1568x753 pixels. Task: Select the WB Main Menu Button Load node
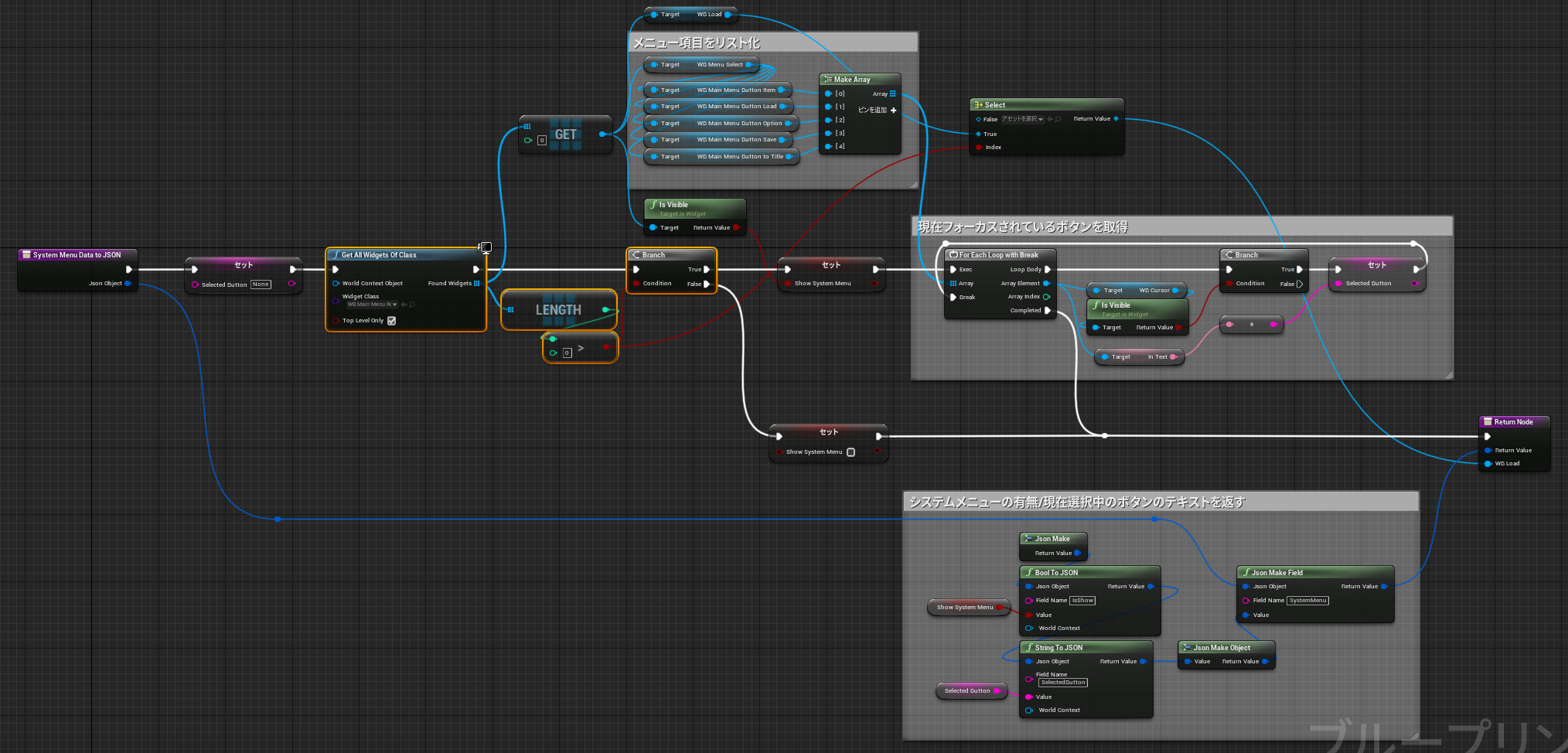pyautogui.click(x=718, y=107)
